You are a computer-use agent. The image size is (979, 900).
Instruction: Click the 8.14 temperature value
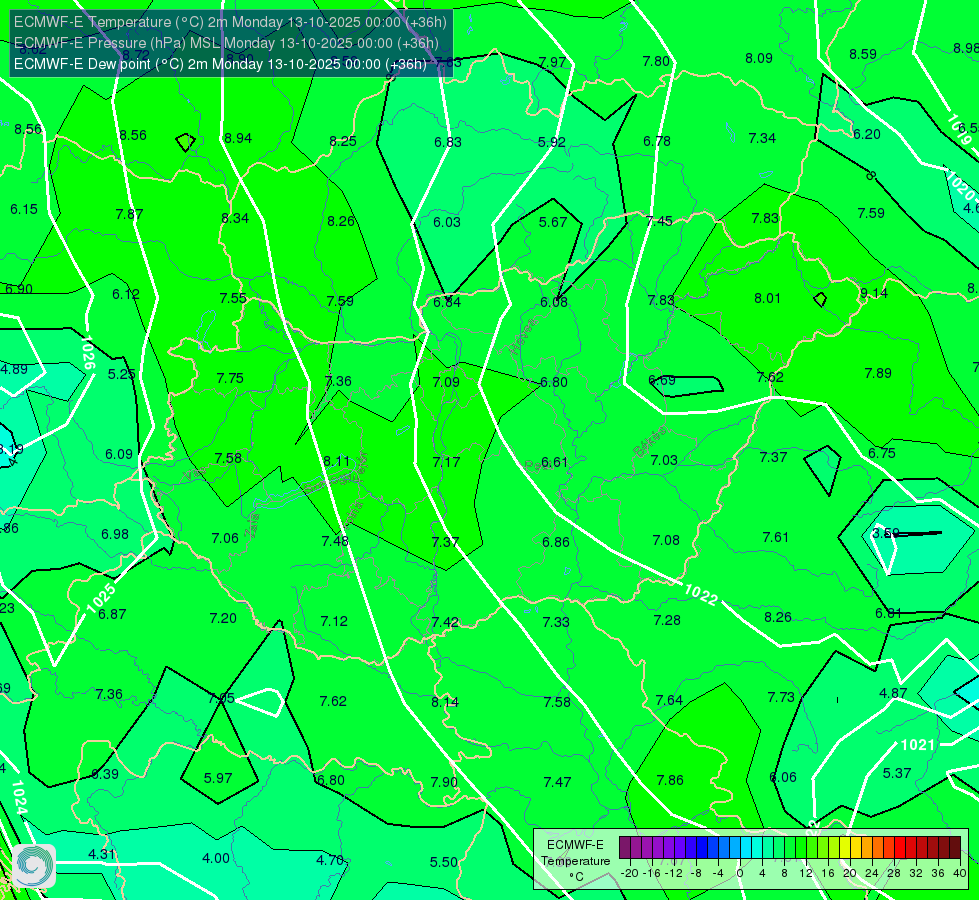pos(445,702)
